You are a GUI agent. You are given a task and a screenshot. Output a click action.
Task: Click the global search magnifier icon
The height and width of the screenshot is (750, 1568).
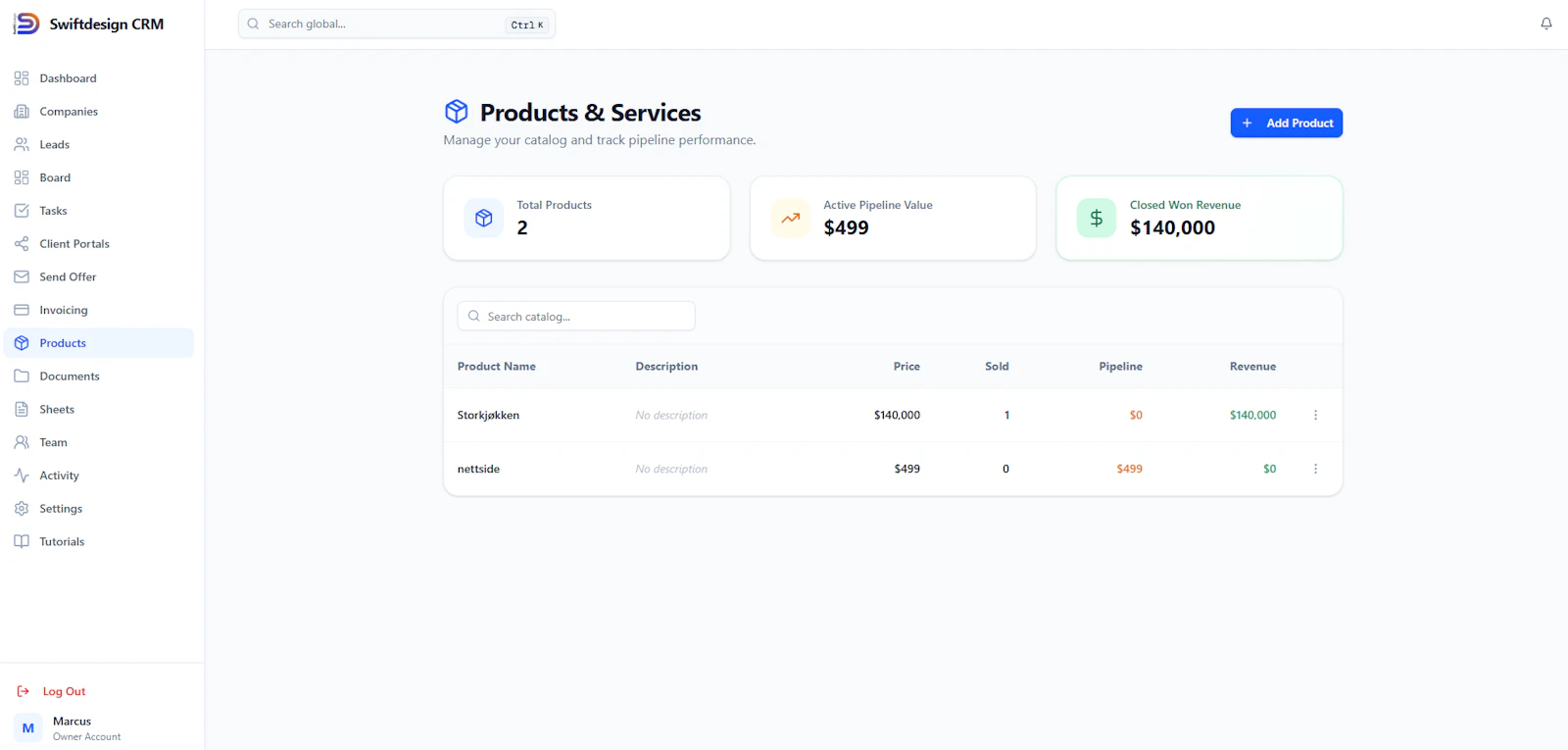254,24
